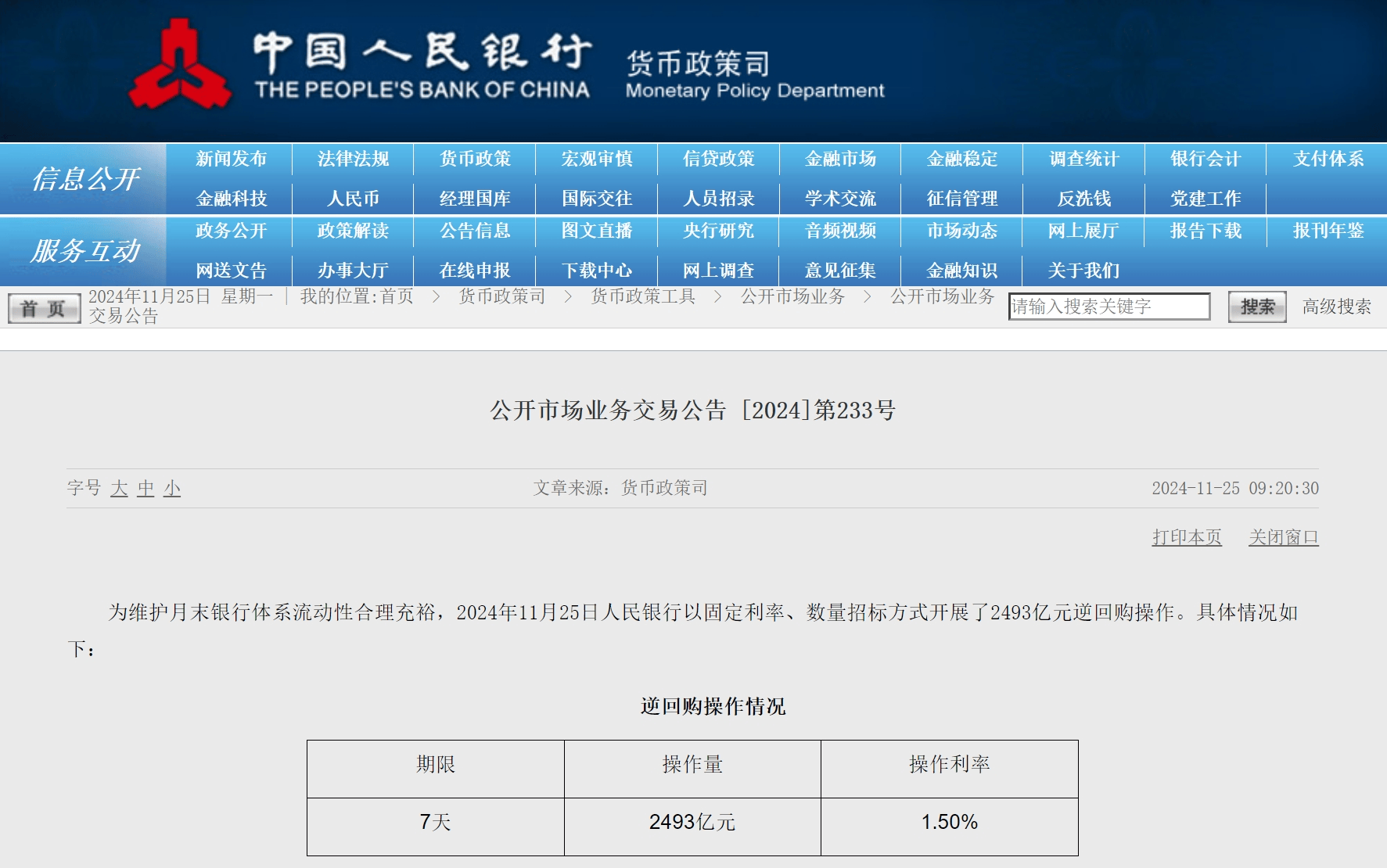Open 网上展厅 link
The height and width of the screenshot is (868, 1387).
[1084, 231]
